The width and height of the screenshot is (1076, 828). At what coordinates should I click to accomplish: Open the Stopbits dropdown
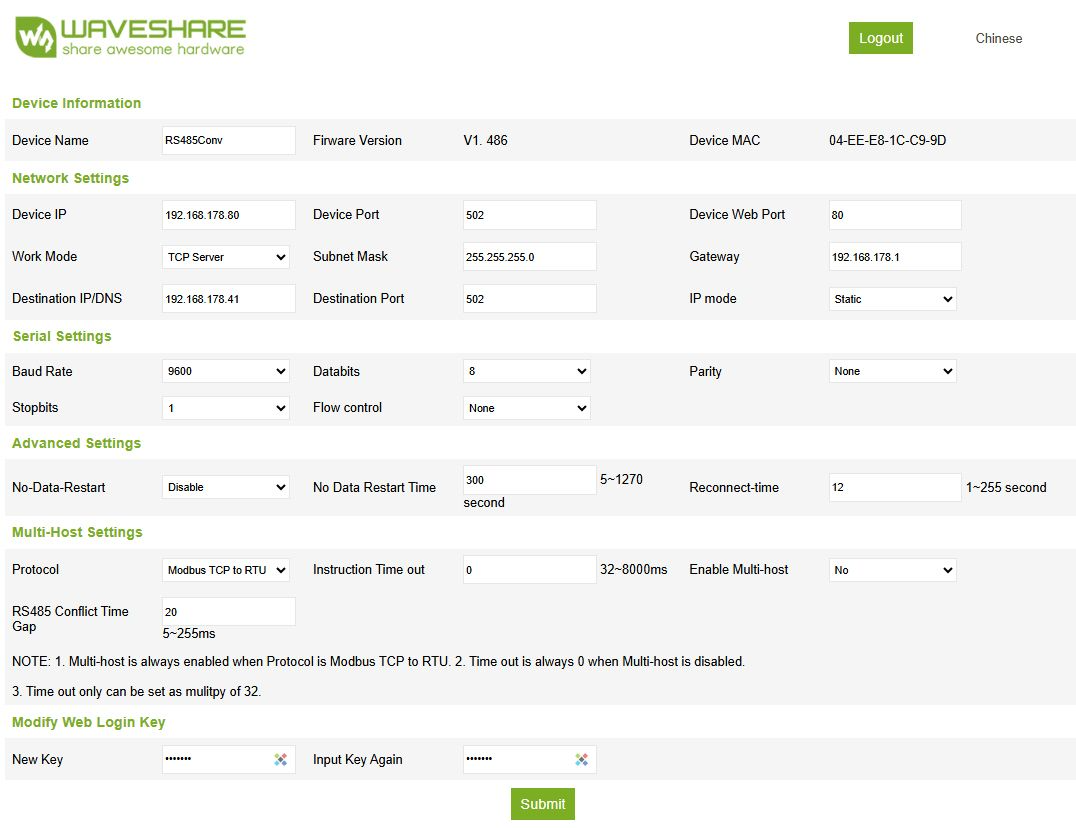click(x=225, y=407)
